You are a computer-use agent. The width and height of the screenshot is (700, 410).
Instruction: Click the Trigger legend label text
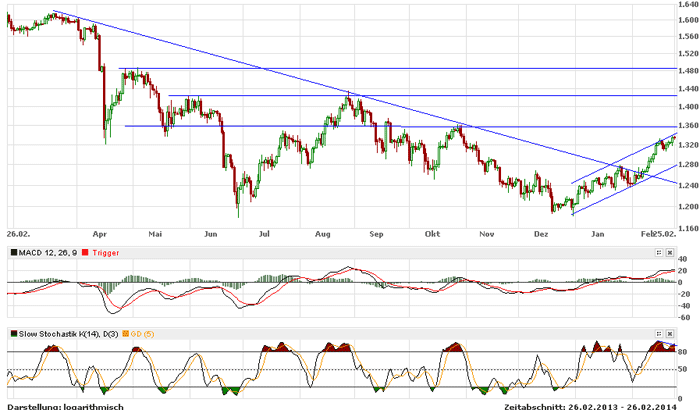(x=105, y=254)
